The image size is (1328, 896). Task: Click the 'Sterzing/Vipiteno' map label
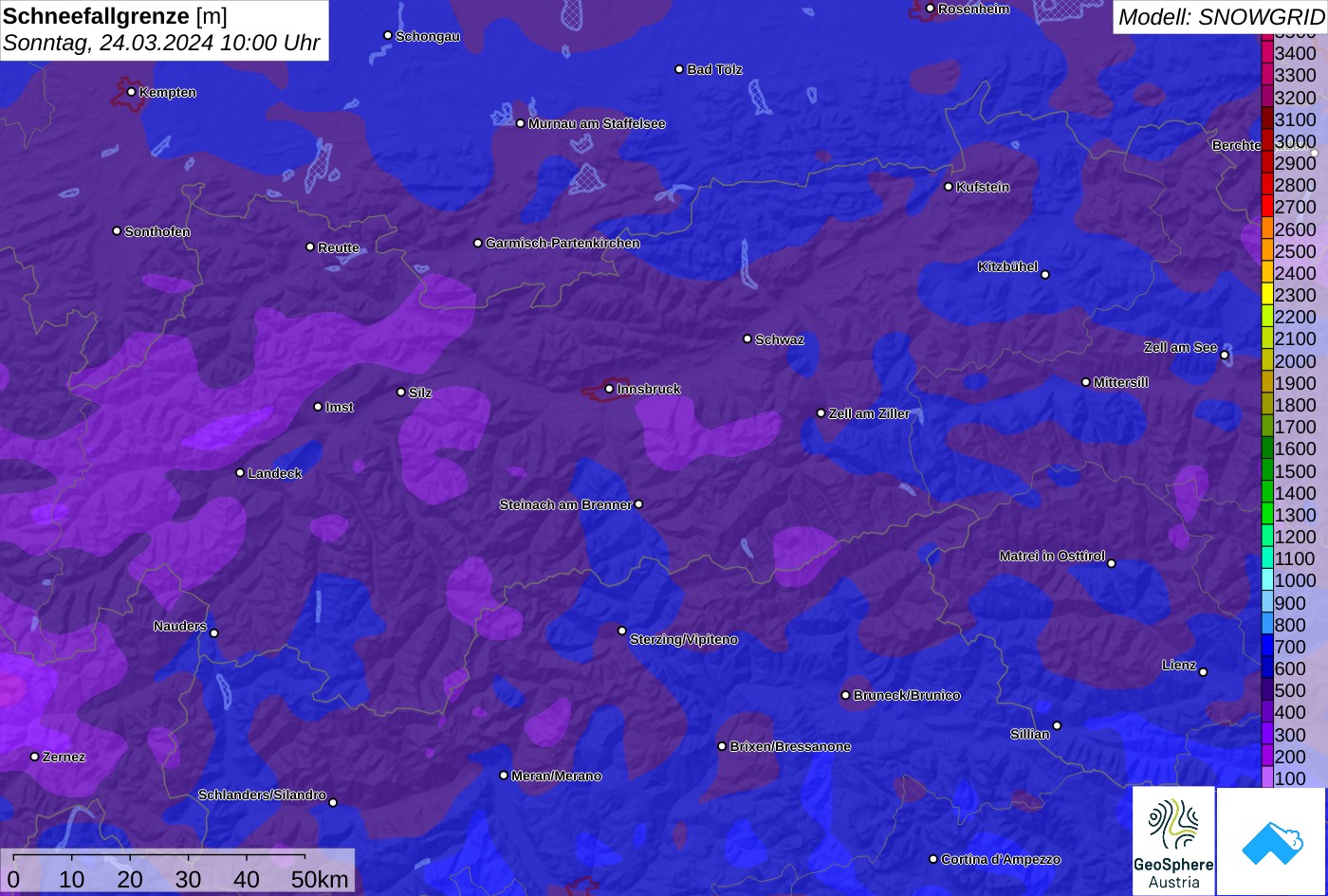click(x=684, y=640)
